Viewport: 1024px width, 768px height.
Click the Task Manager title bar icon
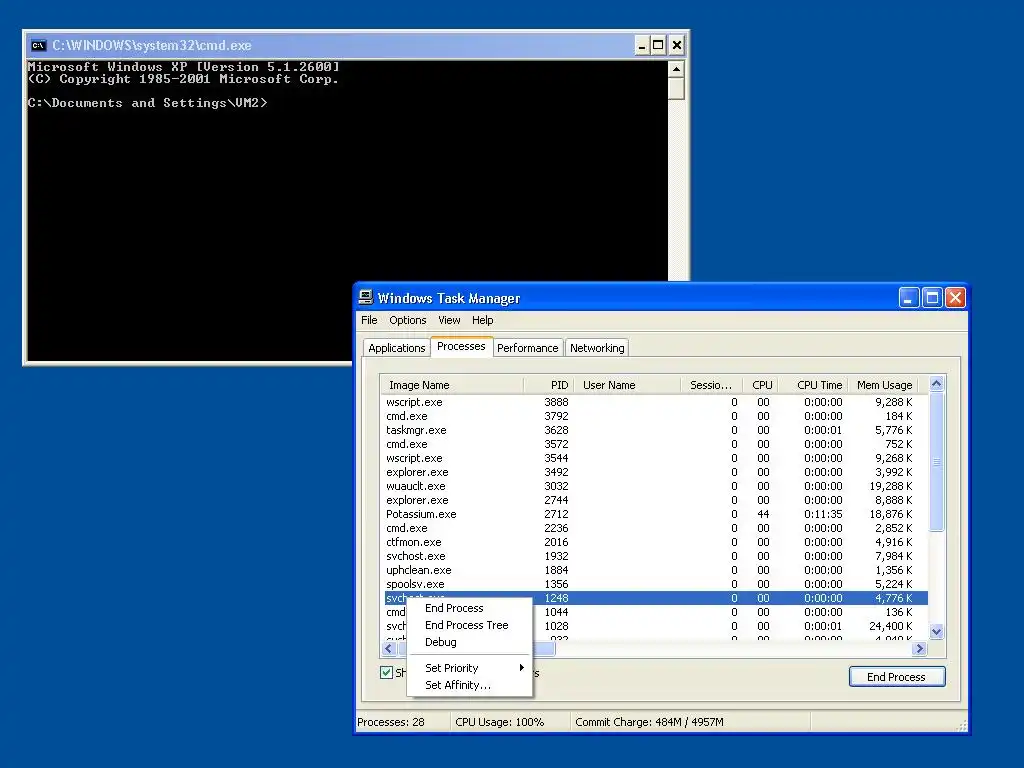[x=366, y=298]
